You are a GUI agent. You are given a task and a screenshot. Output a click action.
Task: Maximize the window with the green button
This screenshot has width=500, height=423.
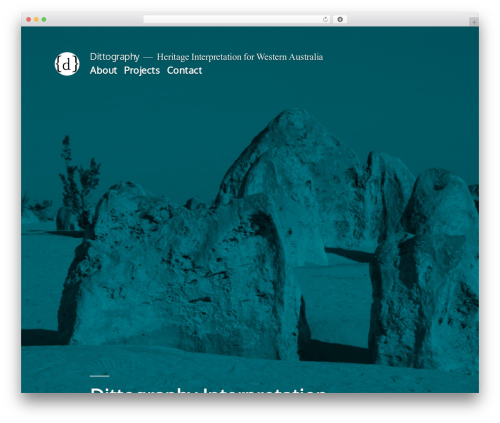point(44,19)
